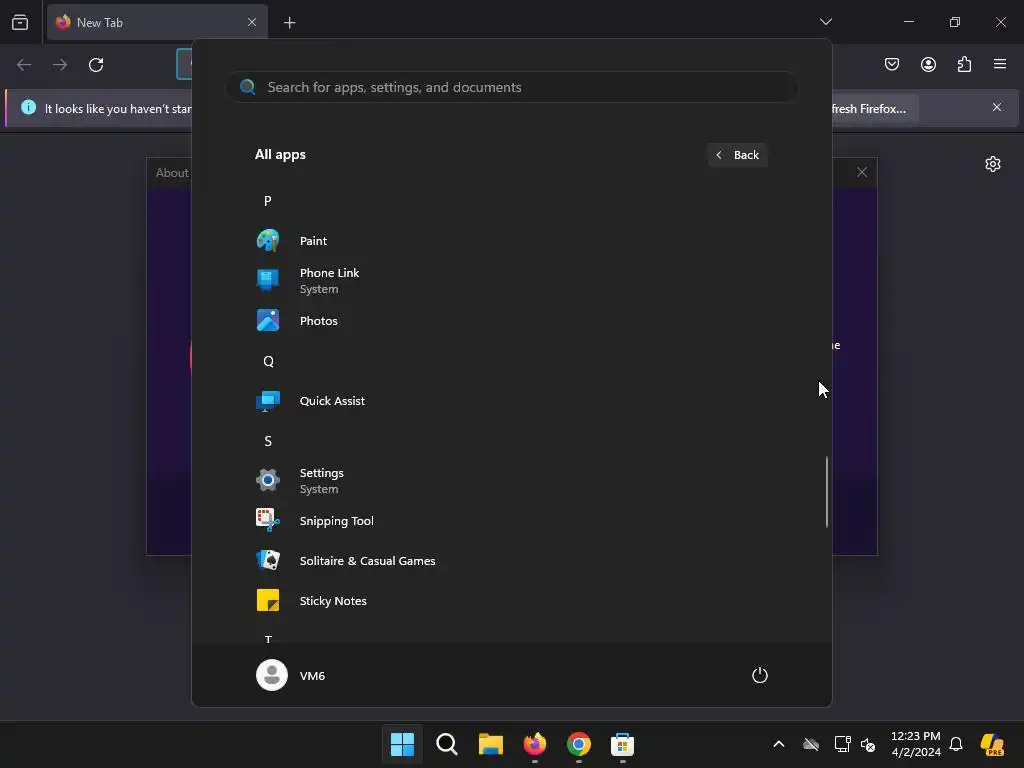The height and width of the screenshot is (768, 1024).
Task: Click the OneDrive cloud tray icon
Action: 811,744
